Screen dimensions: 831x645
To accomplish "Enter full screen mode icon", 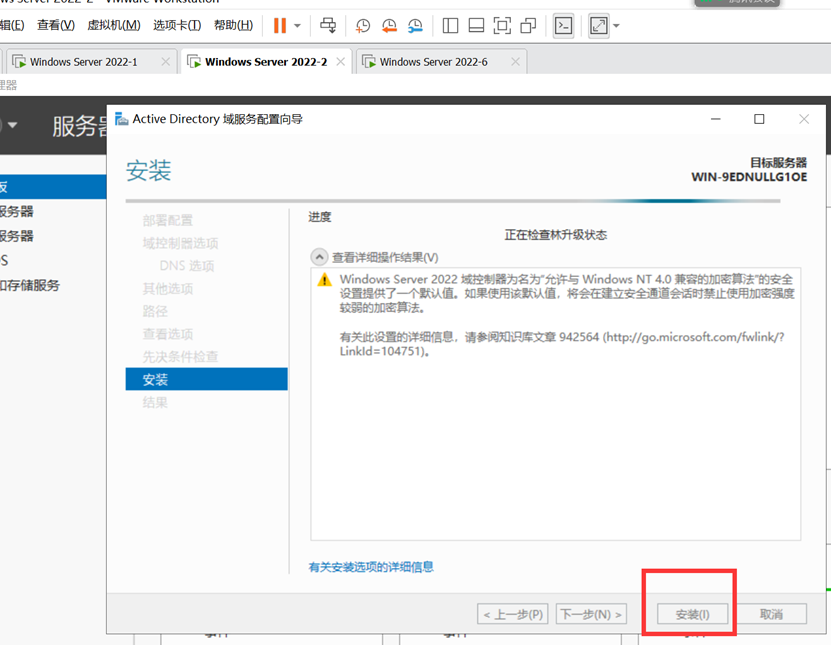I will click(502, 25).
